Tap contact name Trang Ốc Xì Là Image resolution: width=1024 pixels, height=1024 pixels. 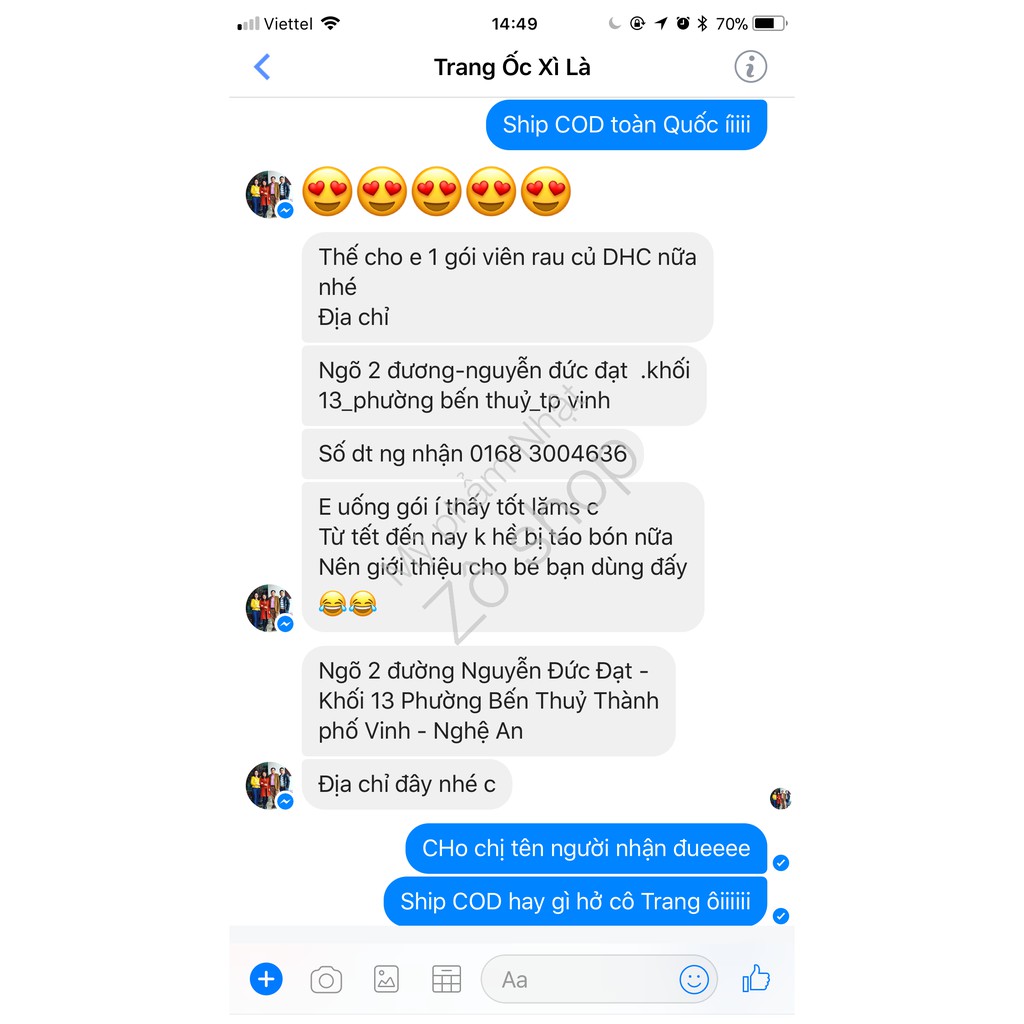(x=512, y=67)
